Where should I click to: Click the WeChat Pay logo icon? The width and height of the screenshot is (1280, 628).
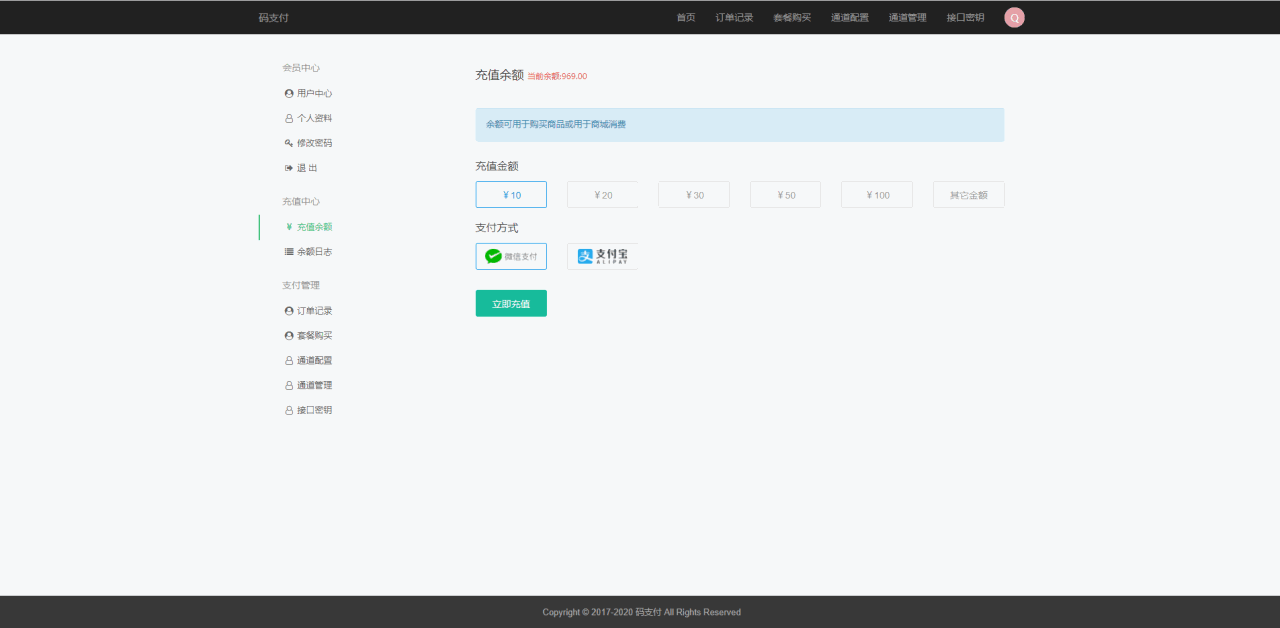493,257
